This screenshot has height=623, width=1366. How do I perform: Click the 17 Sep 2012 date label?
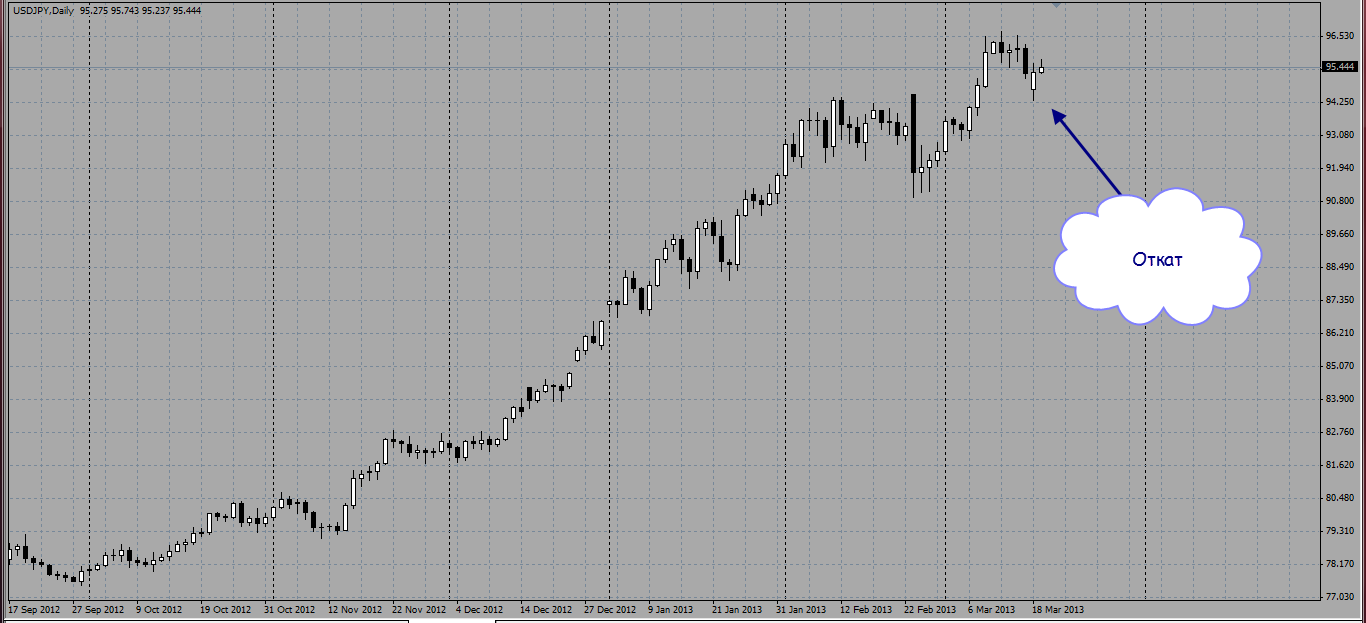coord(35,609)
